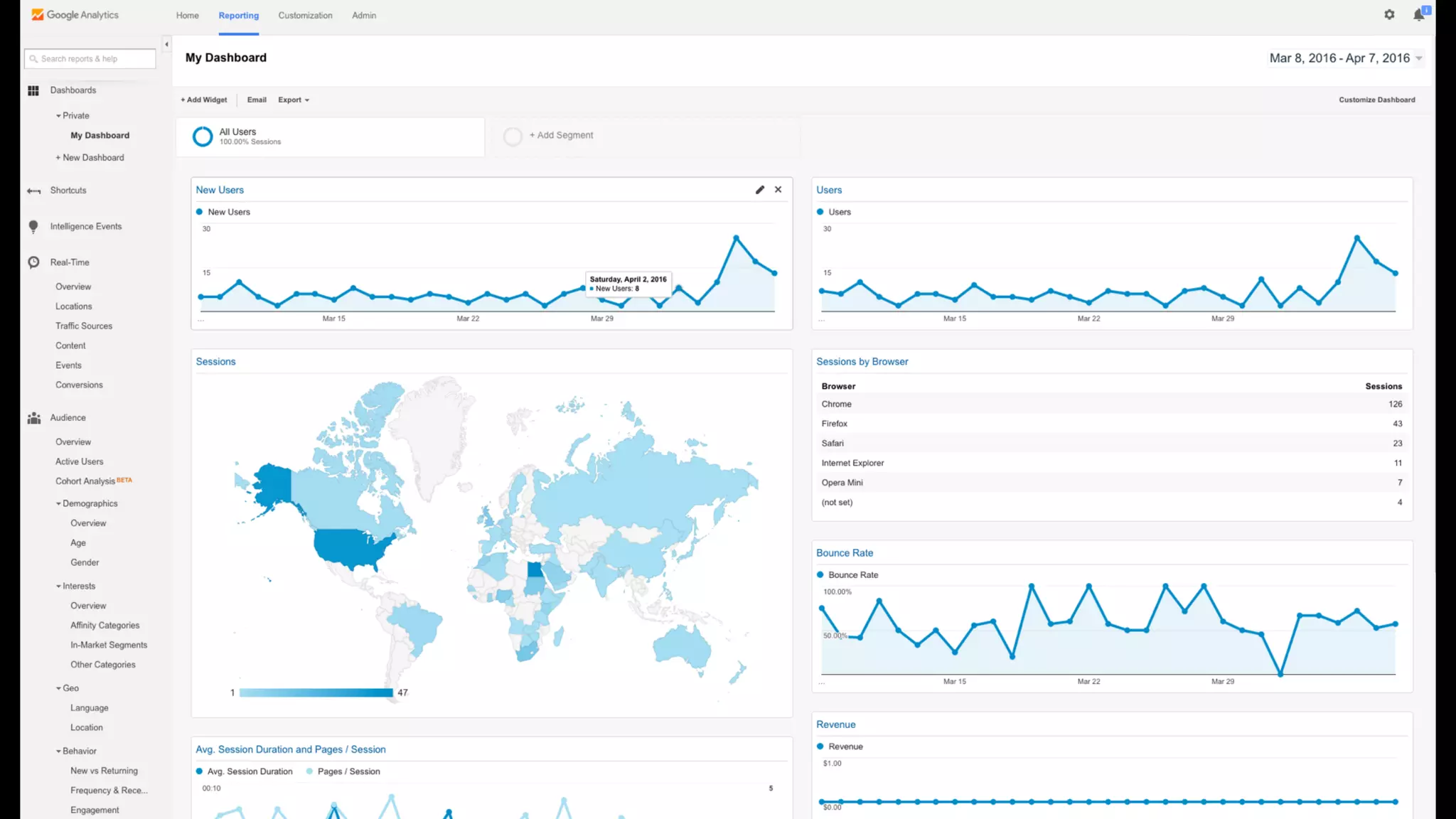The width and height of the screenshot is (1456, 819).
Task: Click the empty Add Segment circle
Action: click(513, 136)
